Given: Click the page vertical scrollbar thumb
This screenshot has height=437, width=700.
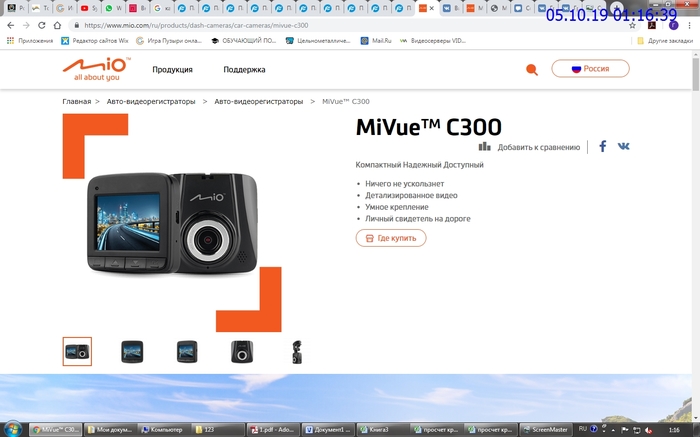Looking at the screenshot, I should [x=696, y=74].
